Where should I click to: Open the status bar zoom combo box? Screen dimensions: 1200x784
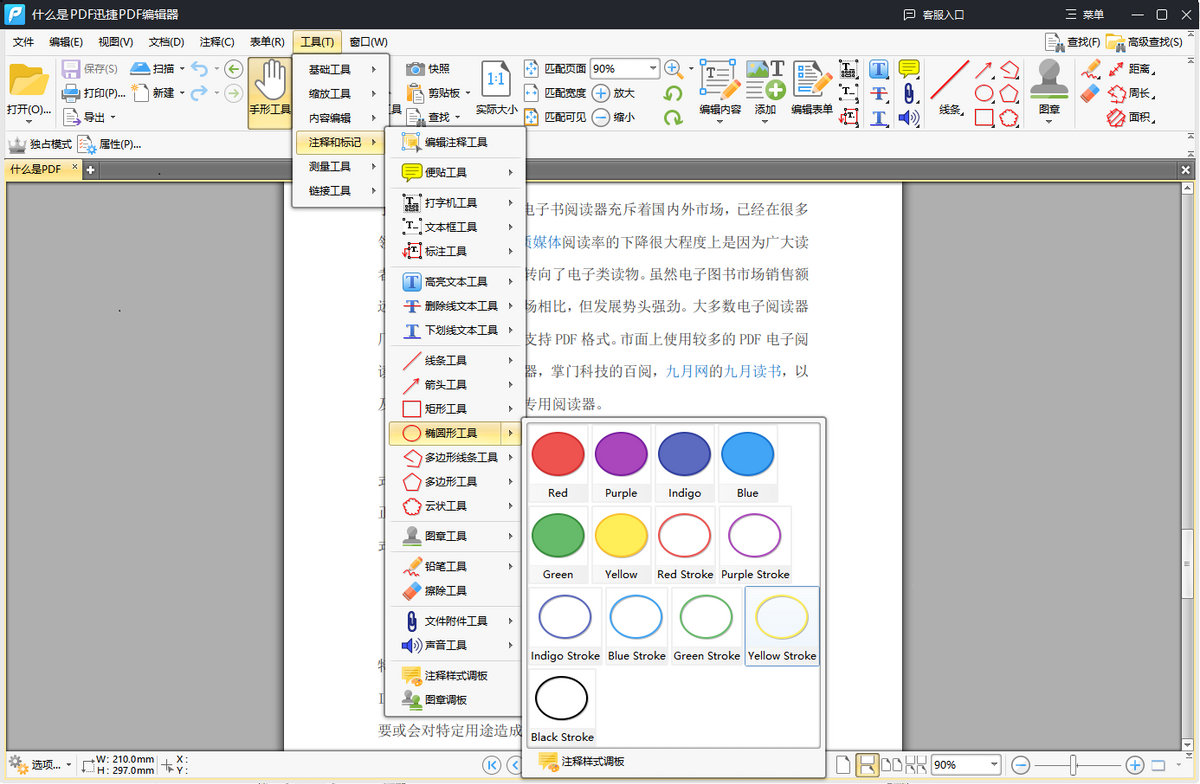(965, 764)
